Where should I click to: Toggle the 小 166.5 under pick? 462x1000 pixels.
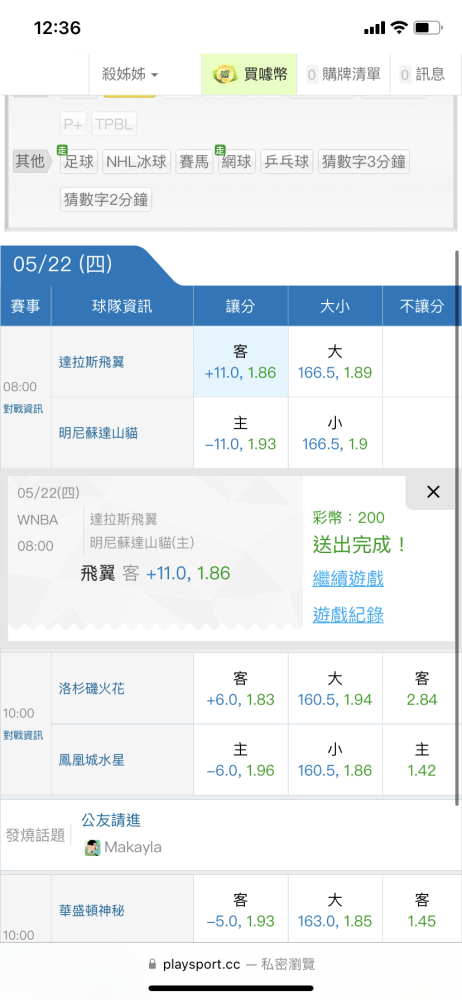click(335, 433)
